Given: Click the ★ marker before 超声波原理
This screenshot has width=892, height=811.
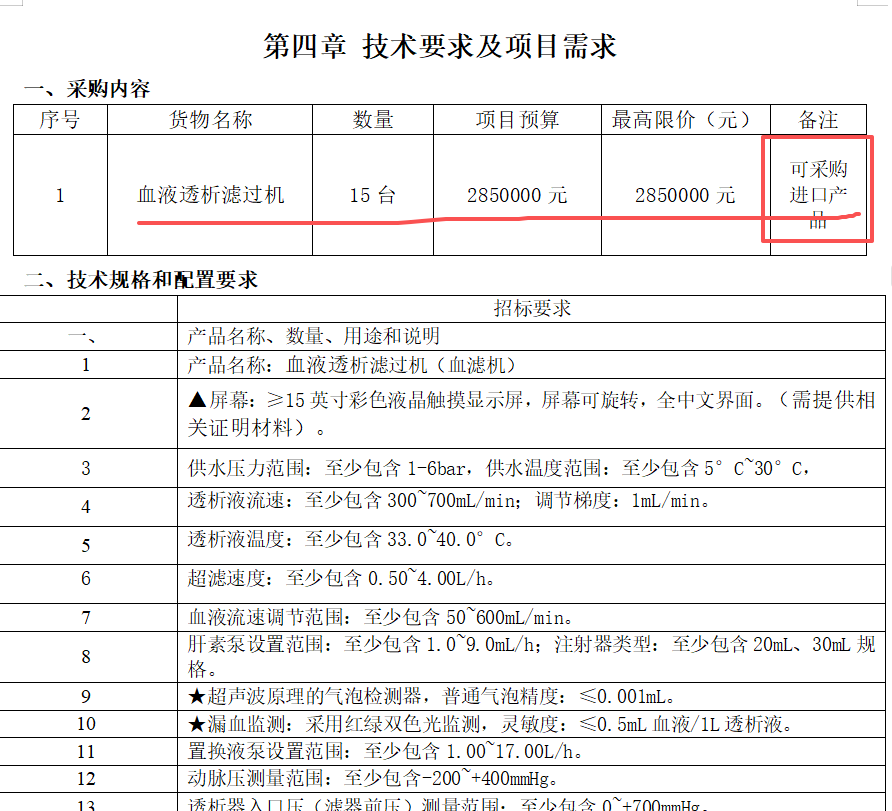Looking at the screenshot, I should click(x=197, y=696).
